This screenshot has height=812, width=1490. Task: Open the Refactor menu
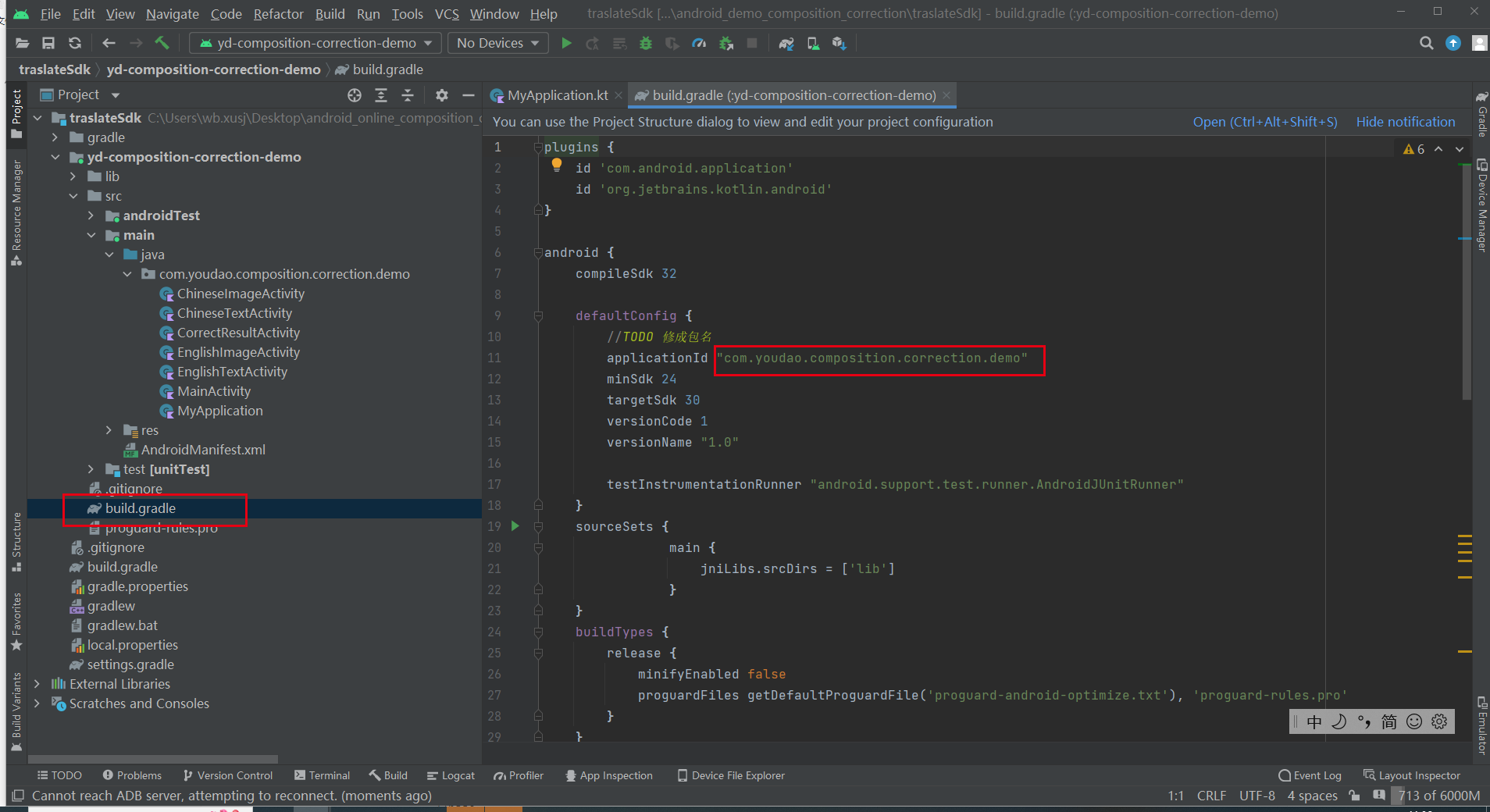(x=278, y=14)
